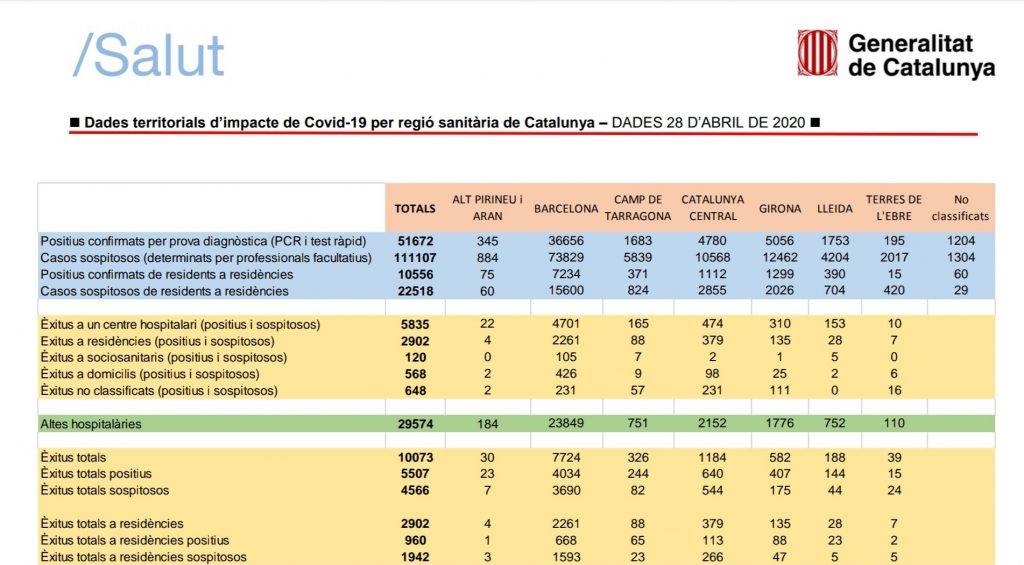Click Catalunya Central value 10568
The image size is (1024, 565).
tap(712, 257)
